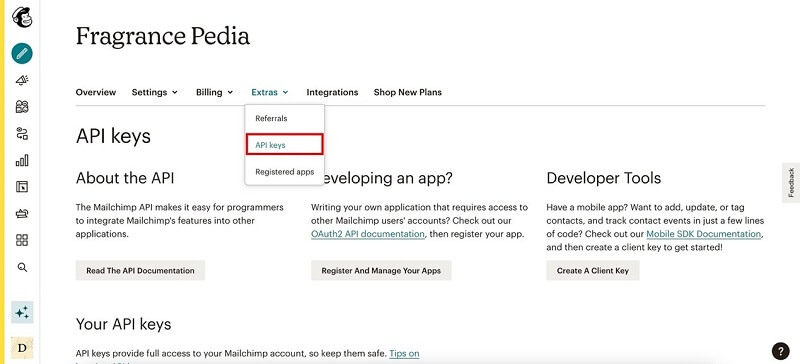Click the large API keys page heading
Screen dimensions: 800x364
click(x=113, y=136)
